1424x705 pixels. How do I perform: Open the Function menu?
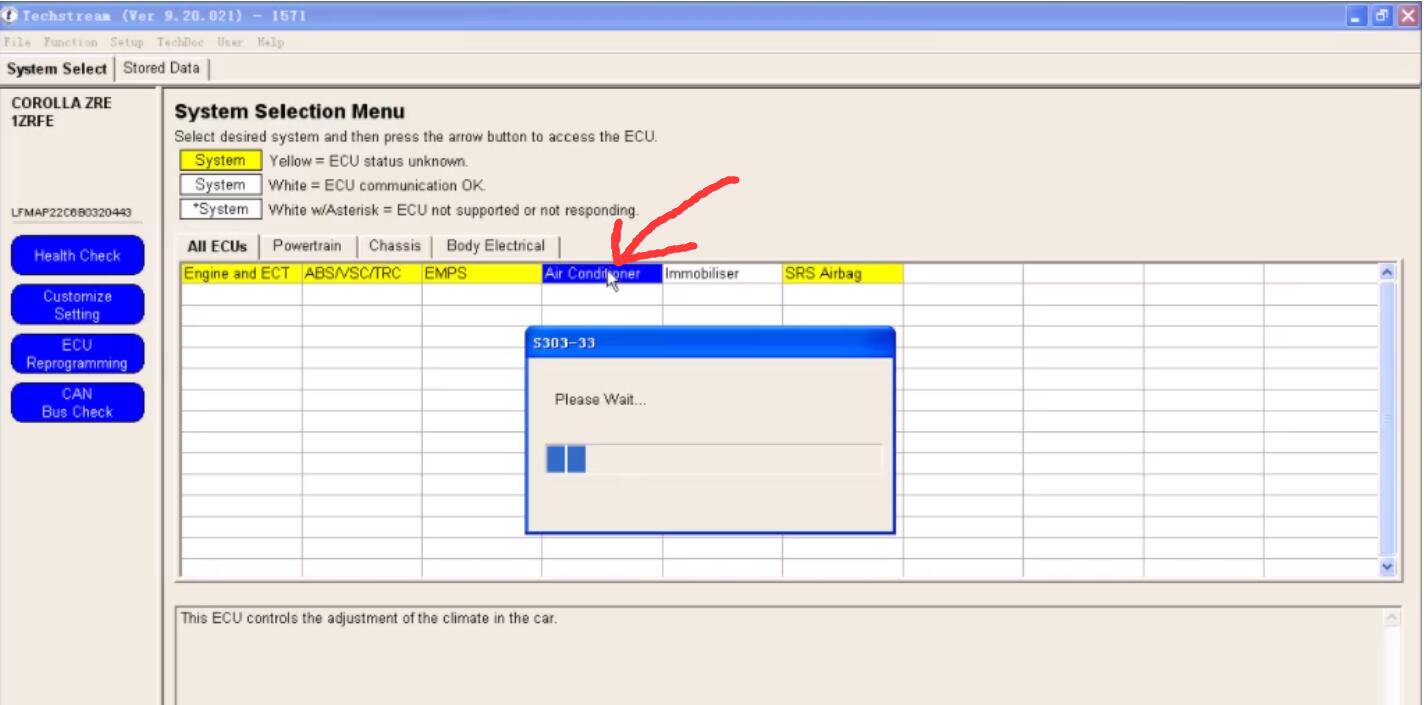tap(70, 42)
